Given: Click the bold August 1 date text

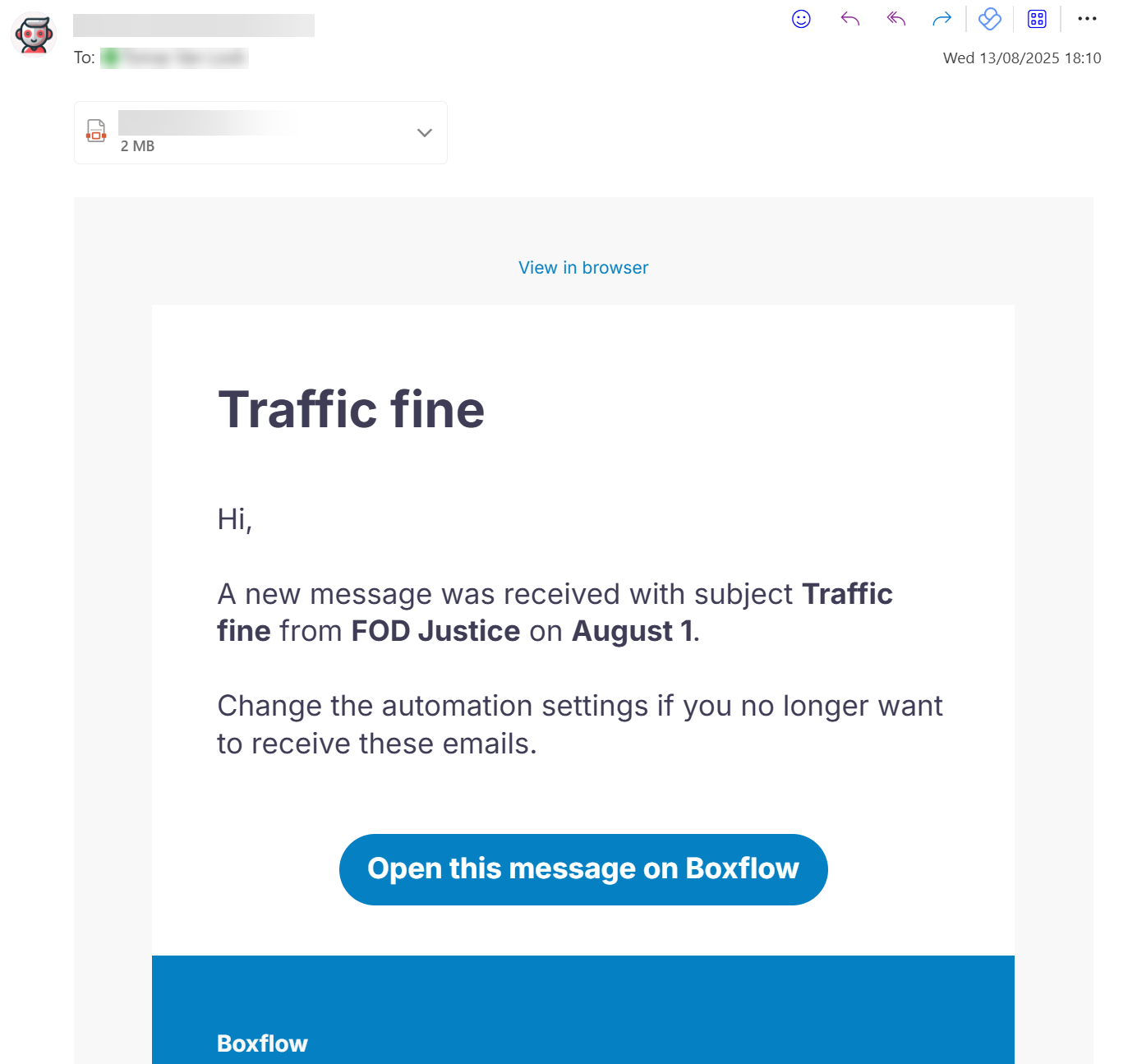Looking at the screenshot, I should (x=633, y=631).
